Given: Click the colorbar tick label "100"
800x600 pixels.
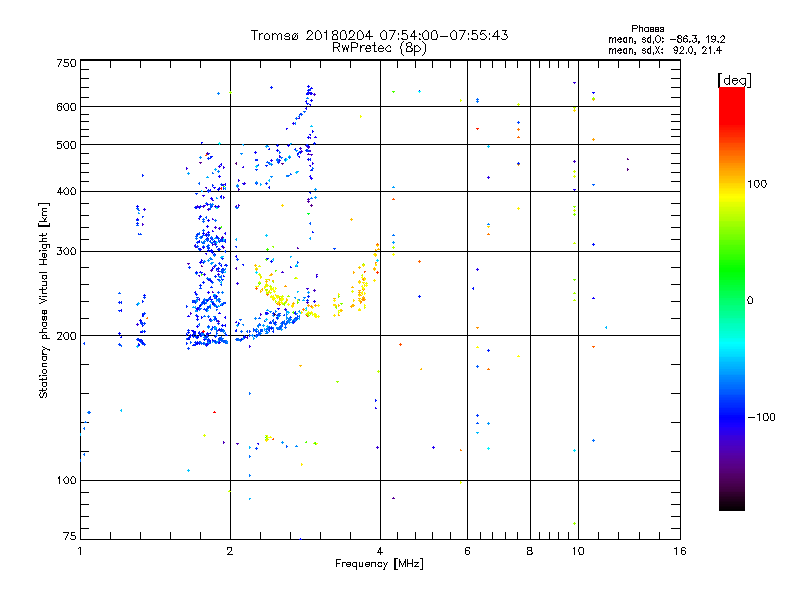Looking at the screenshot, I should click(757, 184).
